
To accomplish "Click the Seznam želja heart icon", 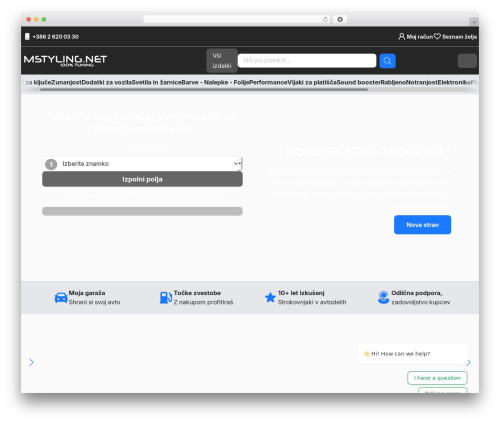I will pos(437,36).
